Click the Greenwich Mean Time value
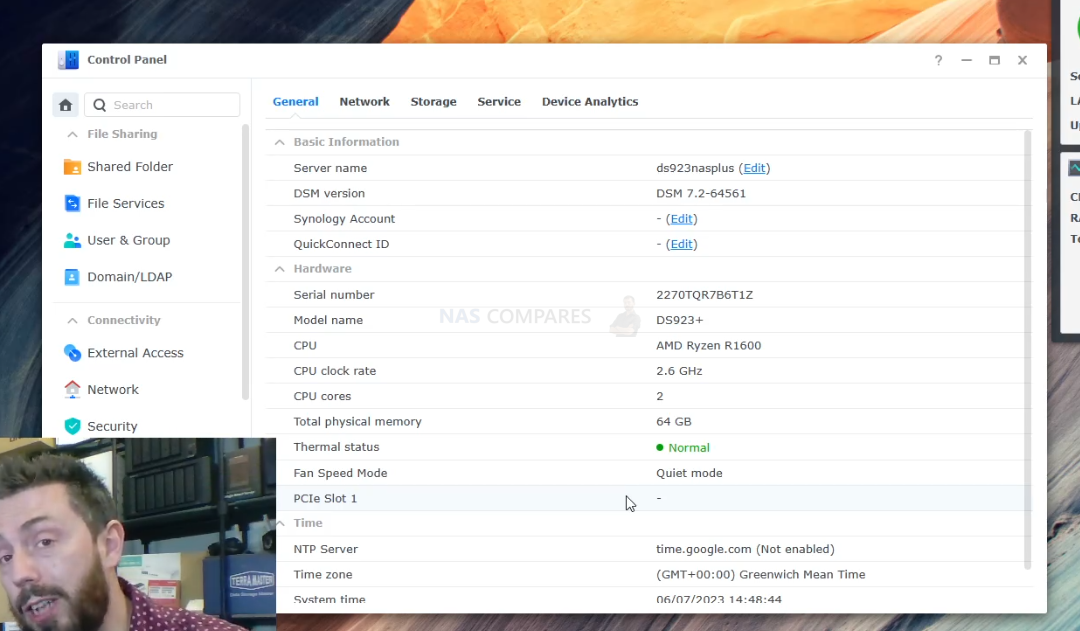 [760, 575]
